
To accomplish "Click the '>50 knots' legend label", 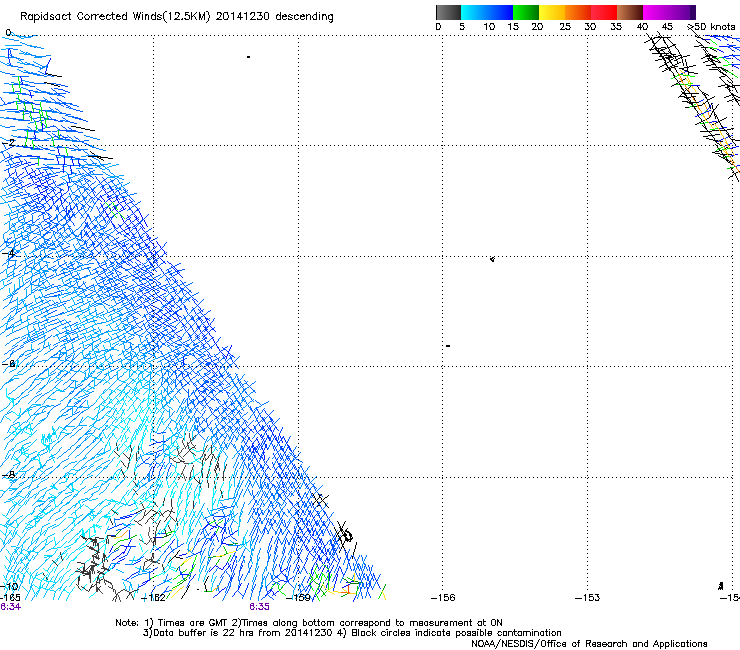I will (712, 27).
